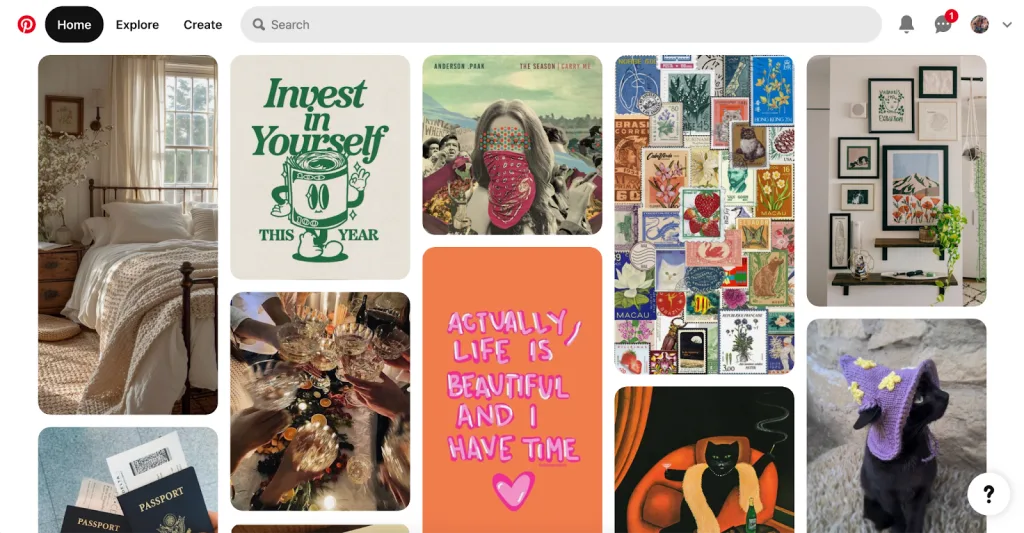
Task: Open your profile avatar
Action: 980,25
